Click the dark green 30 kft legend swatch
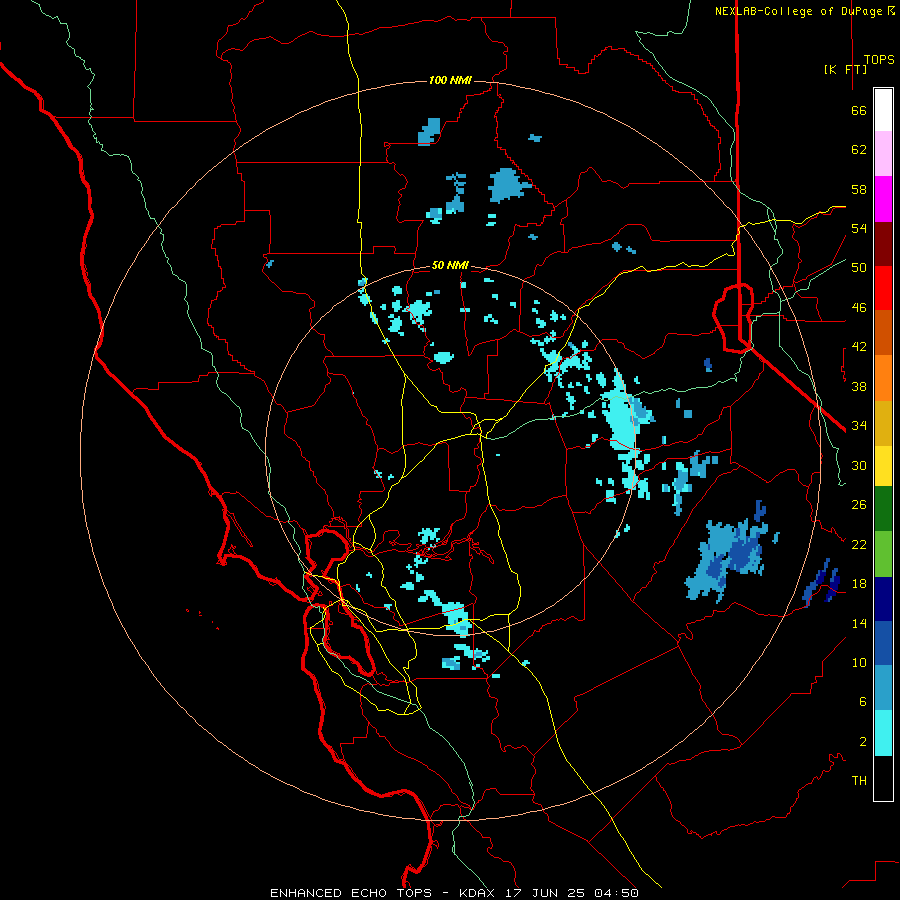The height and width of the screenshot is (900, 900). (x=883, y=508)
